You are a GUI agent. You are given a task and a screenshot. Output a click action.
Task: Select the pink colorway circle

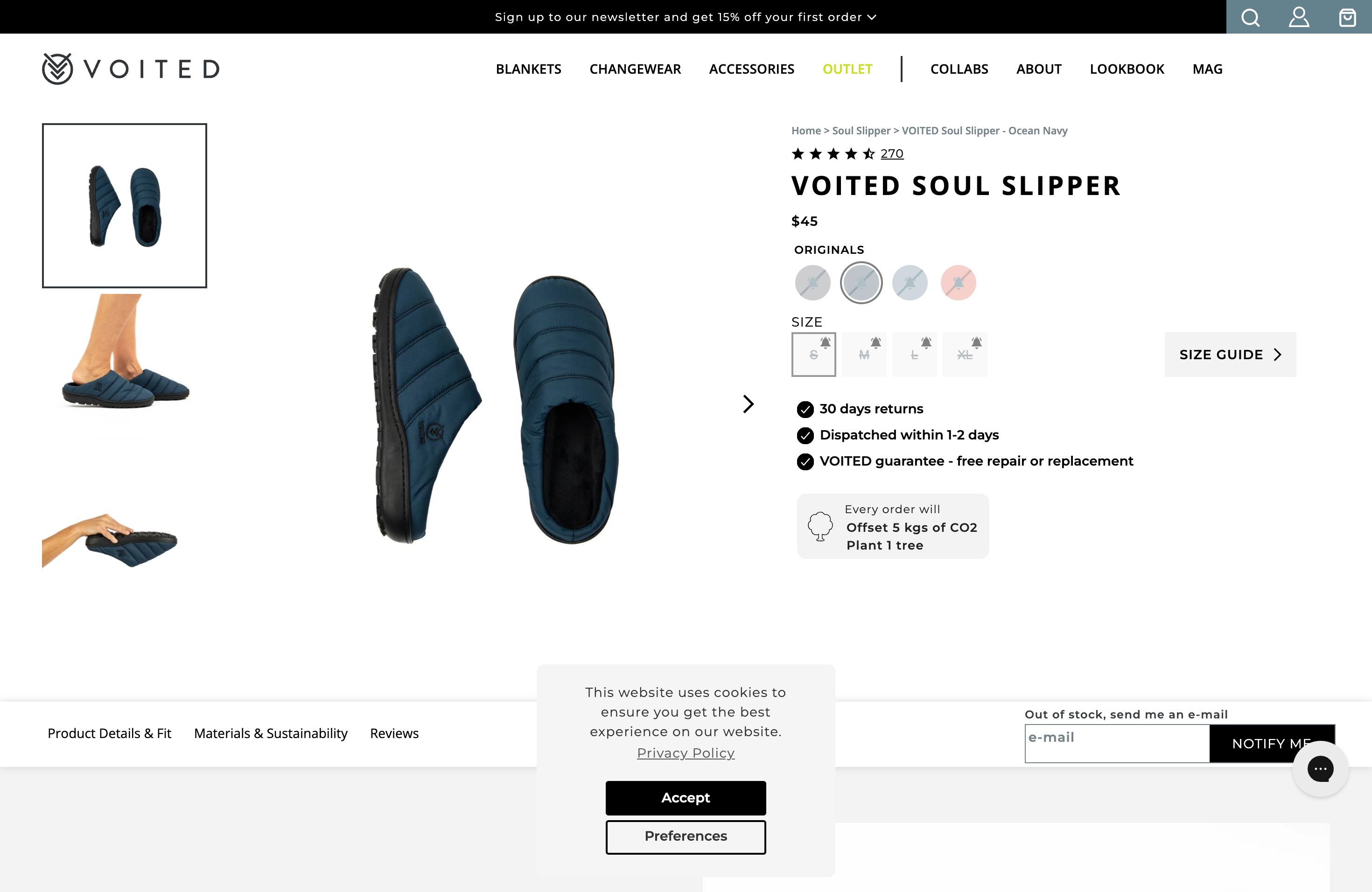[958, 282]
